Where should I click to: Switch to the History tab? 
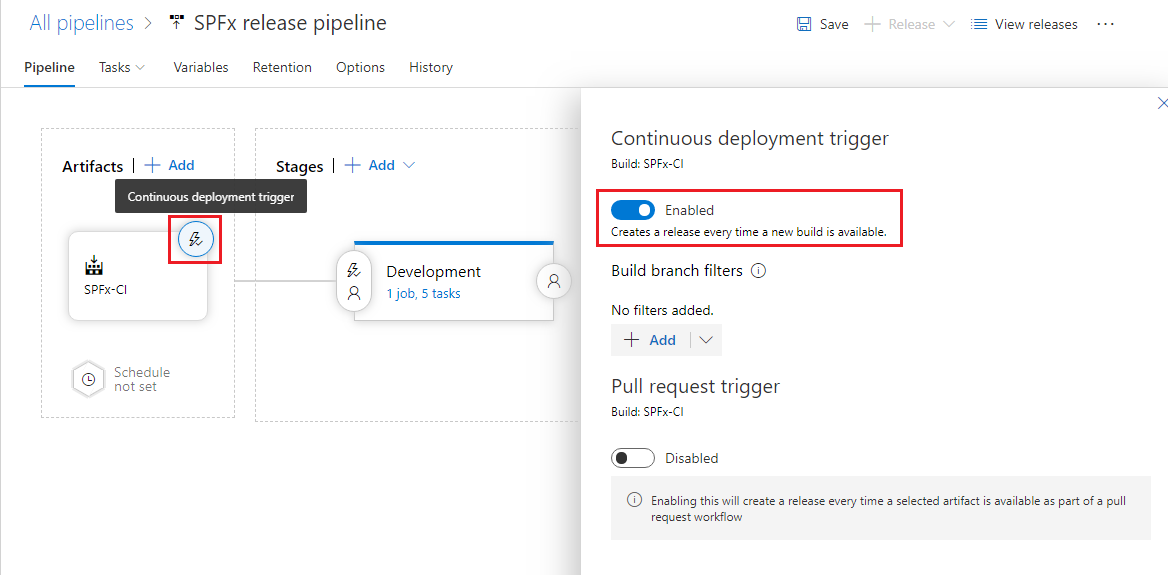point(430,67)
